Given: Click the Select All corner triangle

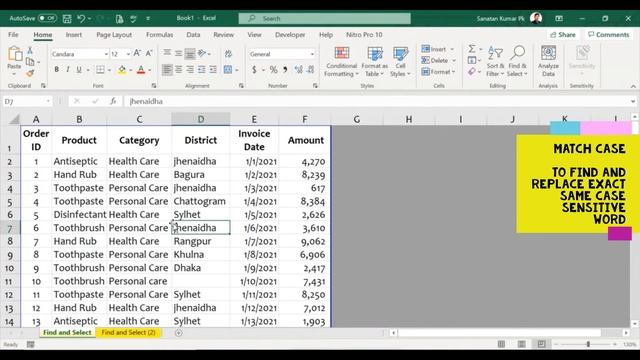Looking at the screenshot, I should coord(14,119).
